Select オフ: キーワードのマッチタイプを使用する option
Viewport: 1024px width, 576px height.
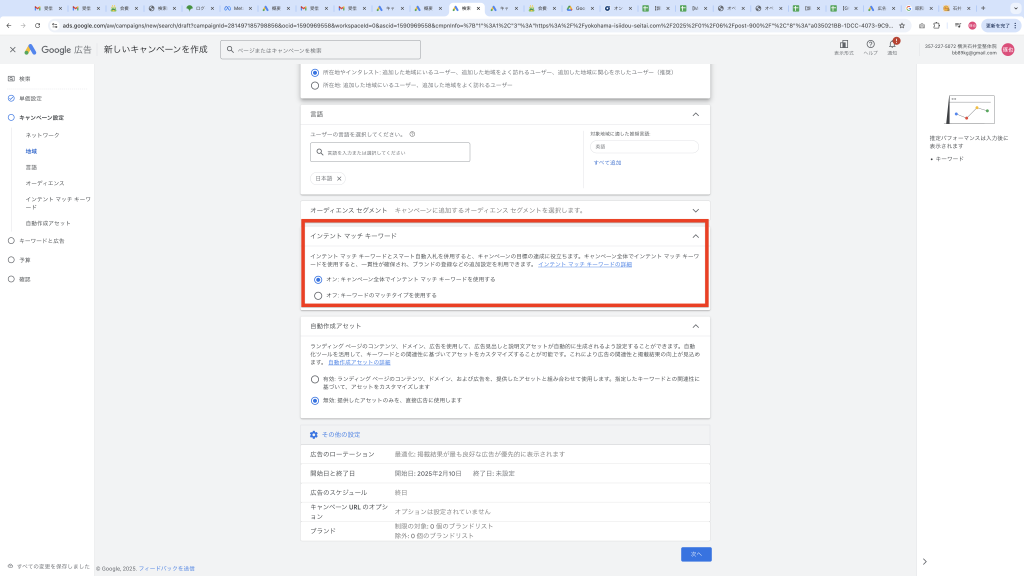coord(317,295)
